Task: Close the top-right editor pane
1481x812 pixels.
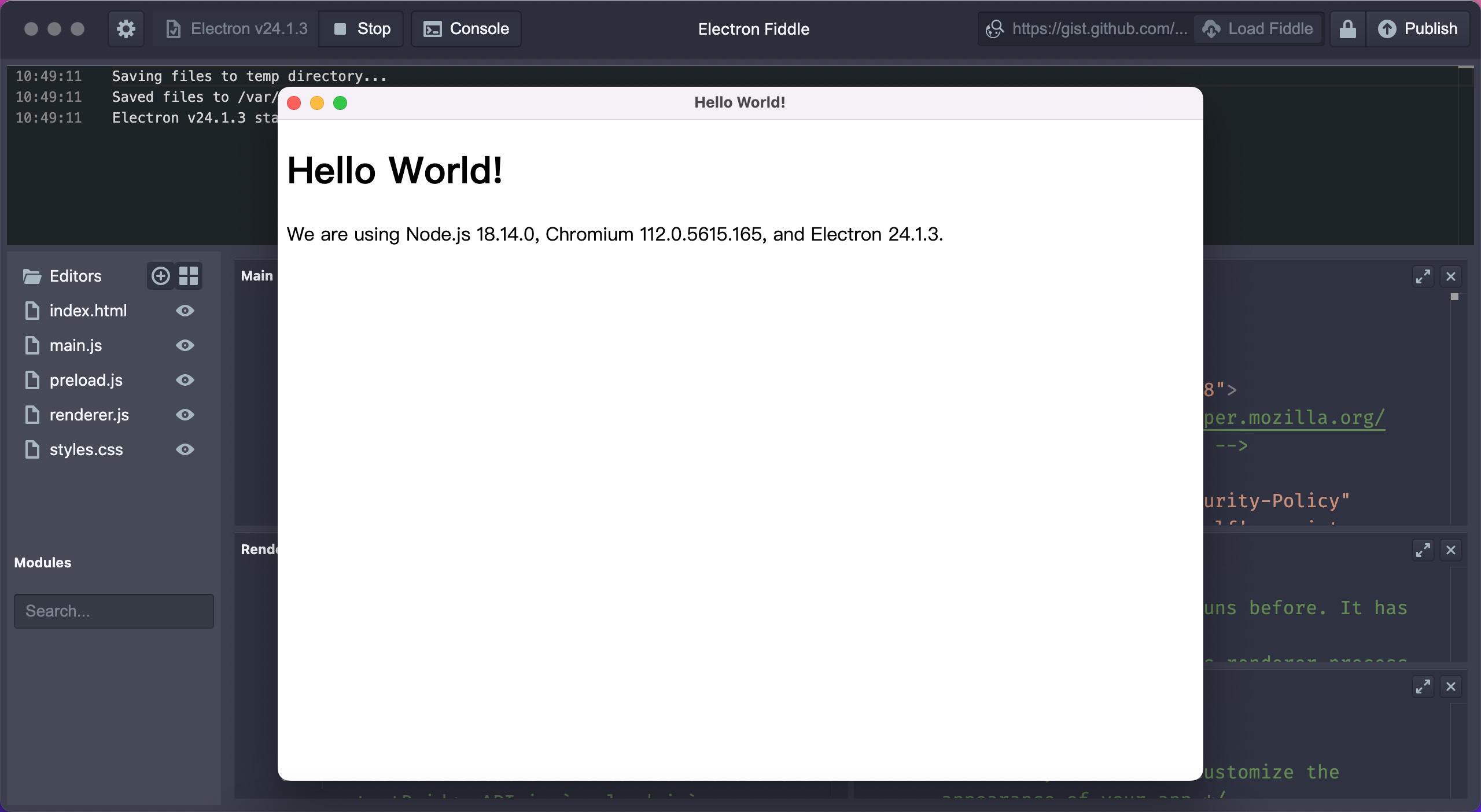Action: pos(1451,276)
